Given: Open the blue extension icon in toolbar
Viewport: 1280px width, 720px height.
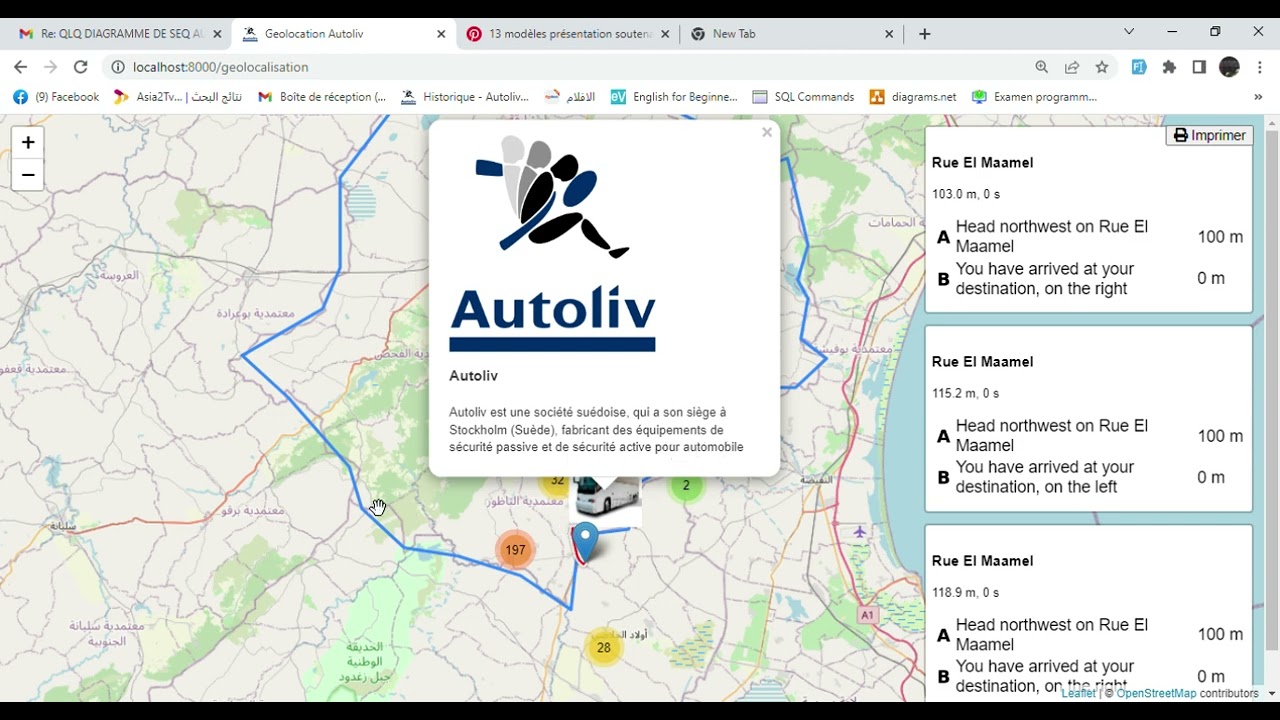Looking at the screenshot, I should 1139,67.
